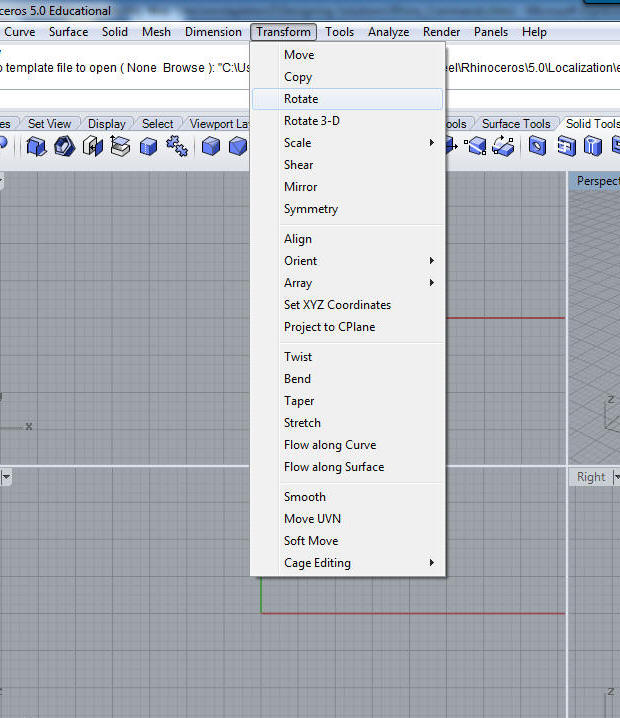Click the Right viewport title label
The width and height of the screenshot is (620, 718).
pos(591,477)
